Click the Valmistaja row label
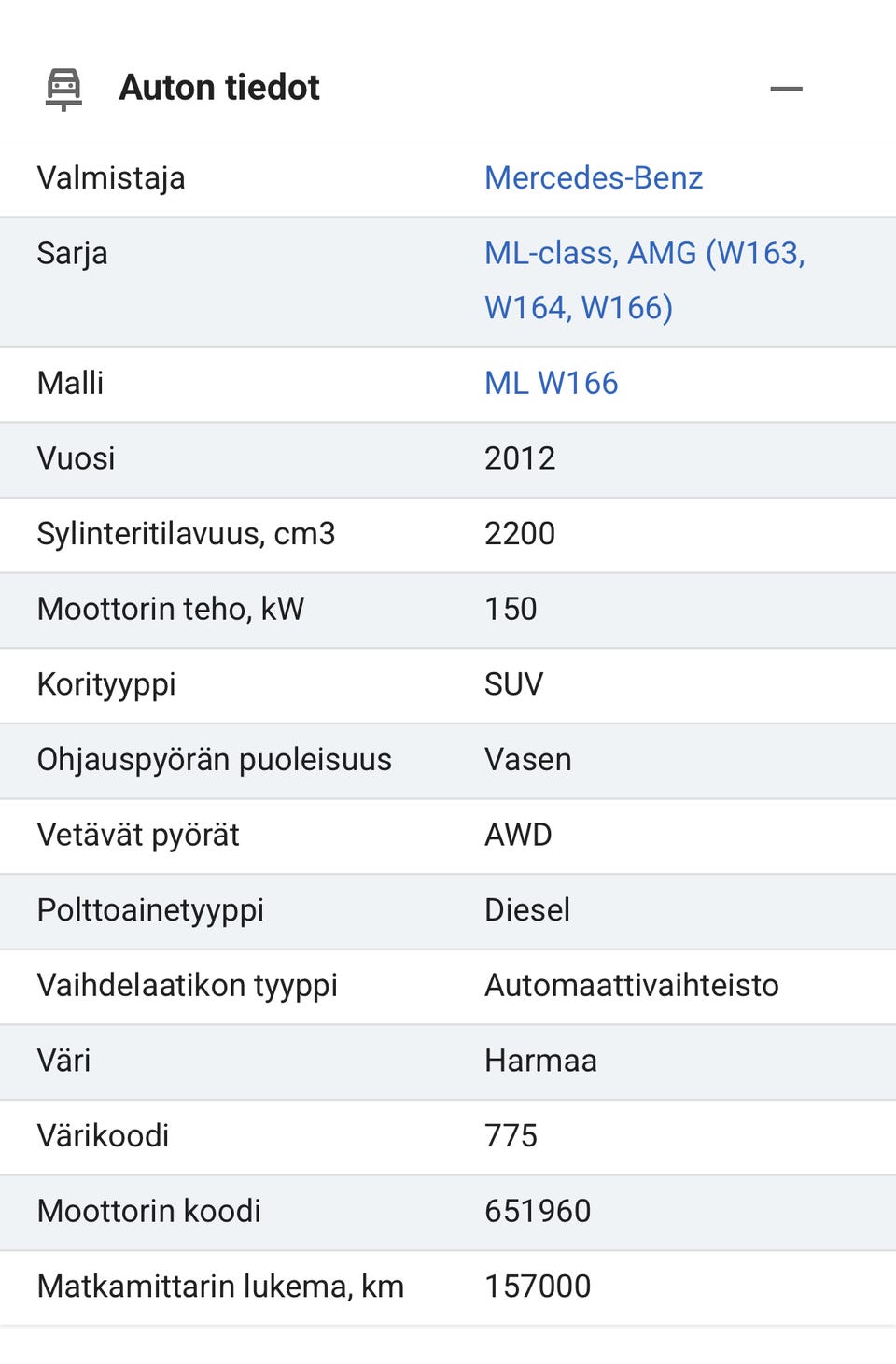The height and width of the screenshot is (1364, 896). 111,177
